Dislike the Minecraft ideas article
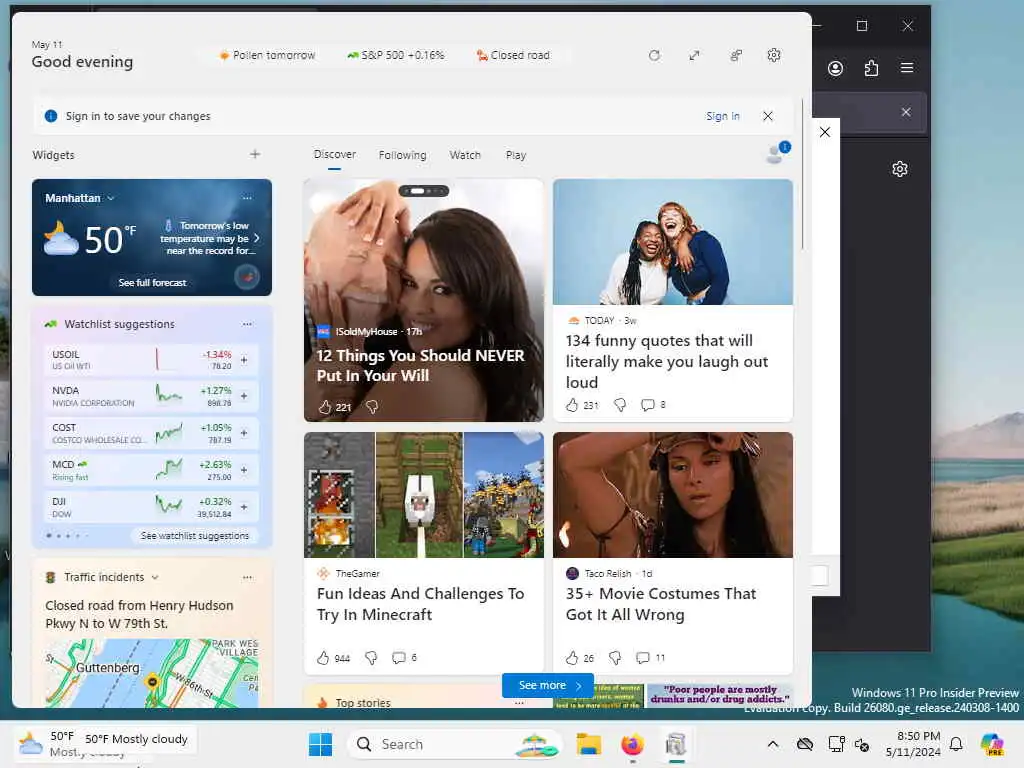 371,658
